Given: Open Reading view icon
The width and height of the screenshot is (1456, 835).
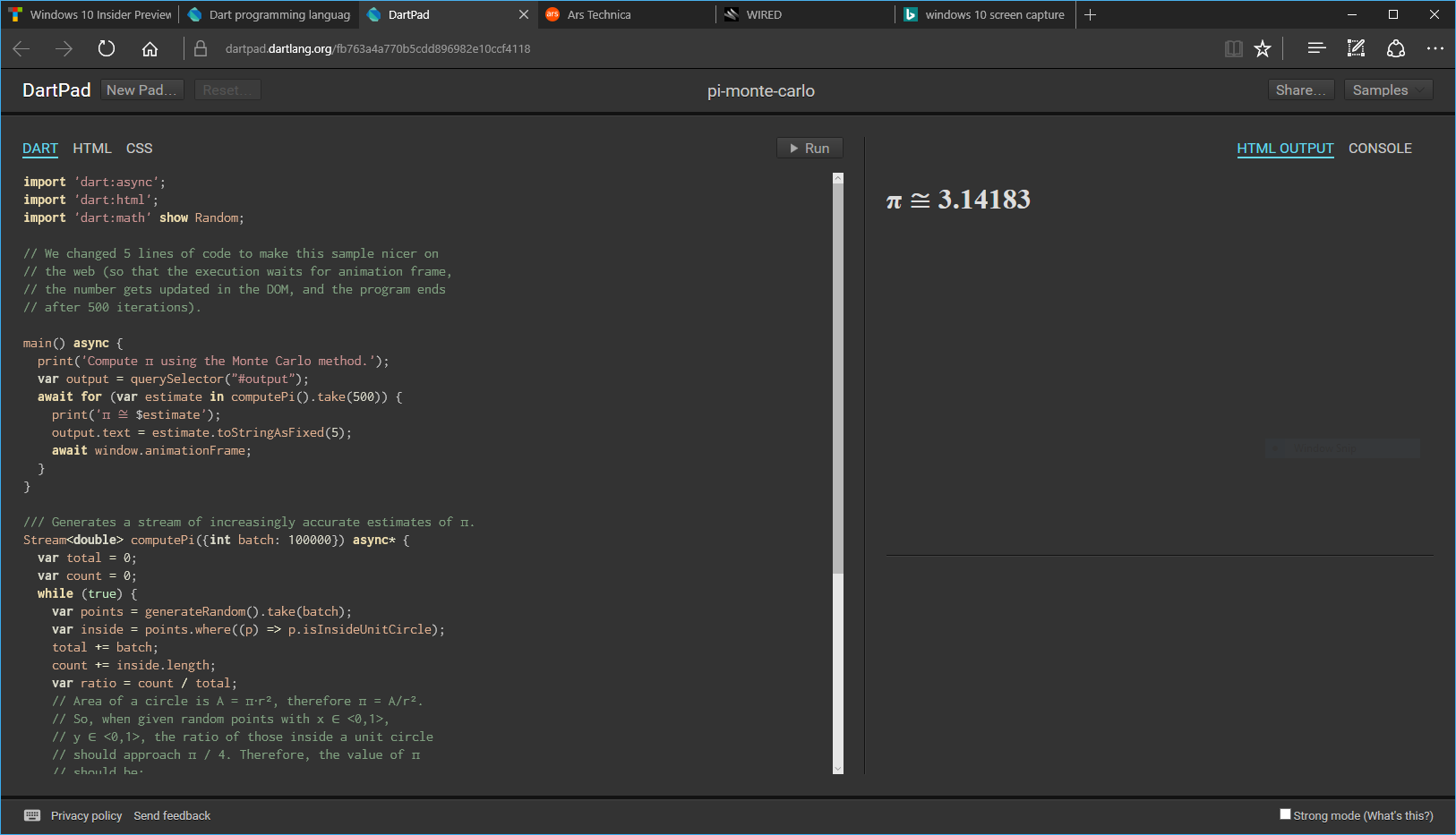Looking at the screenshot, I should tap(1234, 49).
